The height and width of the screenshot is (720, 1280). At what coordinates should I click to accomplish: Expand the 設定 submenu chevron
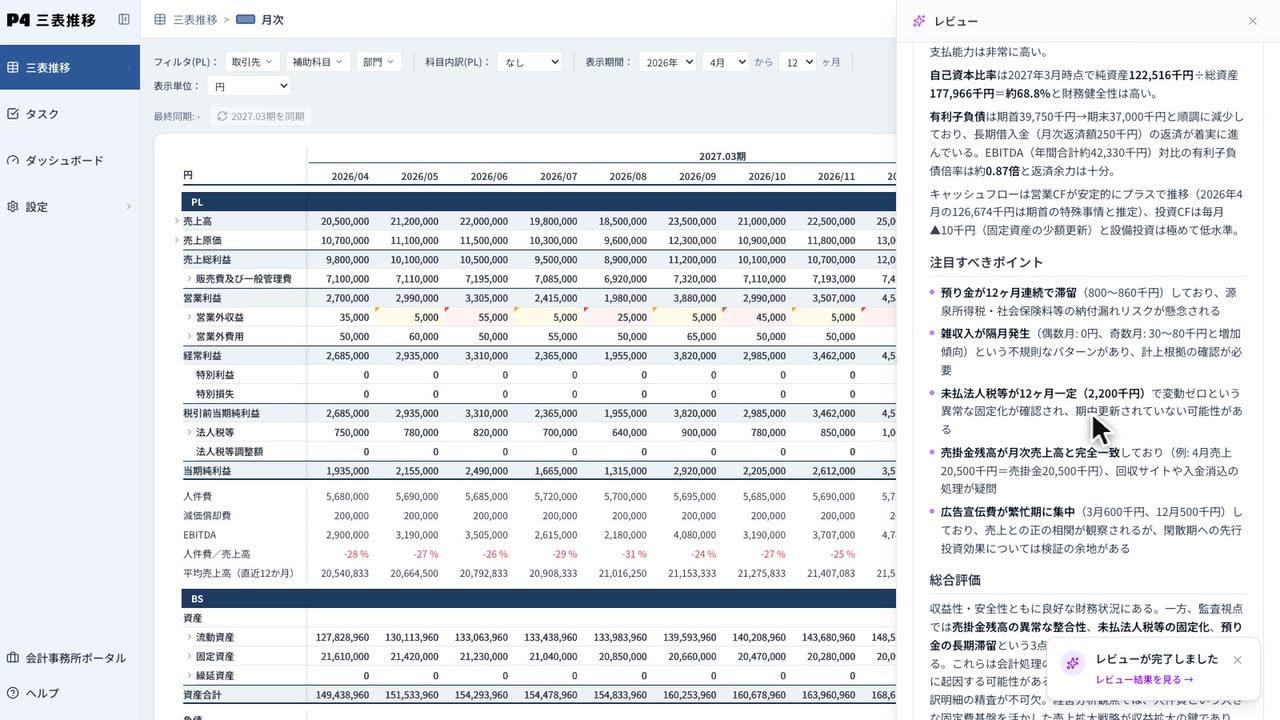(128, 207)
